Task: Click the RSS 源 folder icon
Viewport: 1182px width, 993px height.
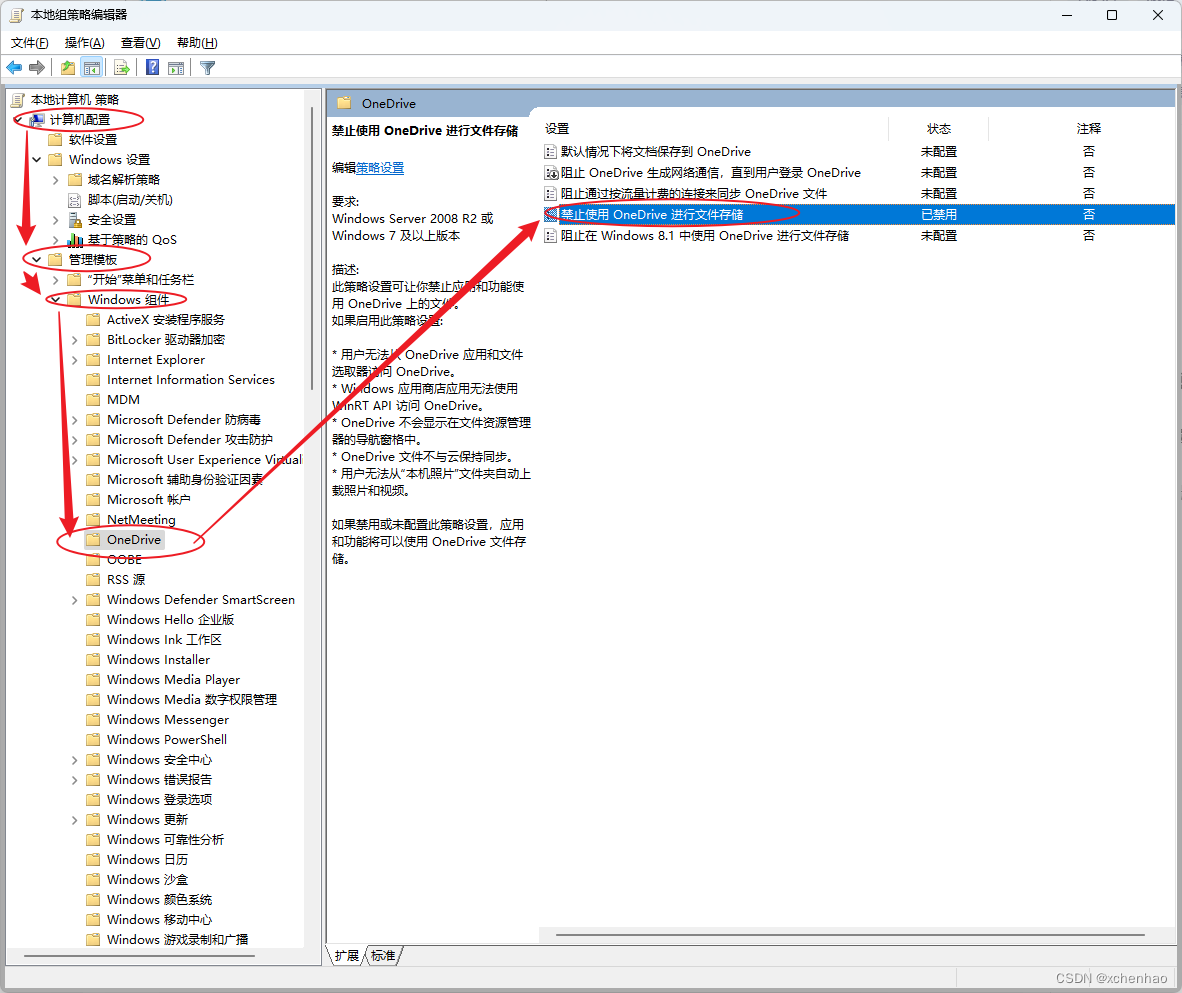Action: (x=93, y=580)
